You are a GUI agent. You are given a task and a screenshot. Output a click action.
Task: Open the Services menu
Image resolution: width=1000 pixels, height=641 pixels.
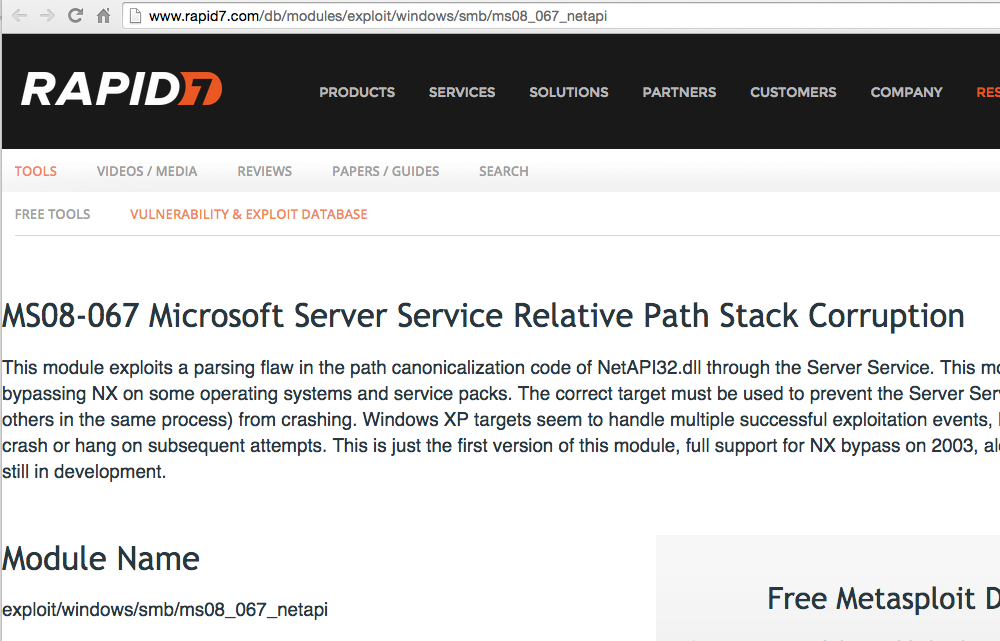tap(462, 92)
